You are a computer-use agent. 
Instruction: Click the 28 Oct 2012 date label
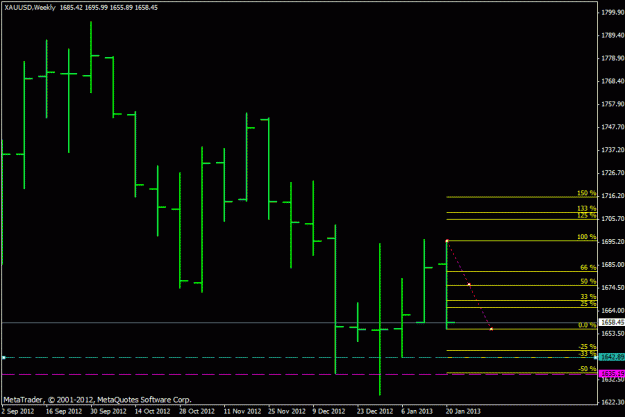(197, 411)
